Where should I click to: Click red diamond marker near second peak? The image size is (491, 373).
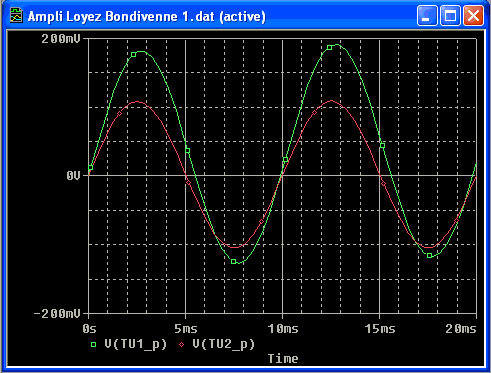[314, 113]
